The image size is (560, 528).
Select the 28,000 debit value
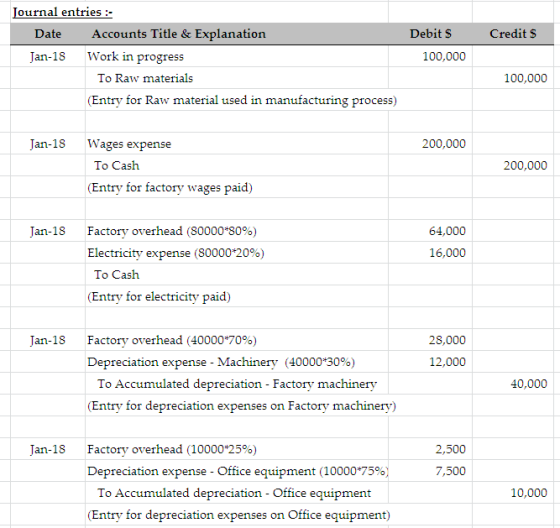448,340
